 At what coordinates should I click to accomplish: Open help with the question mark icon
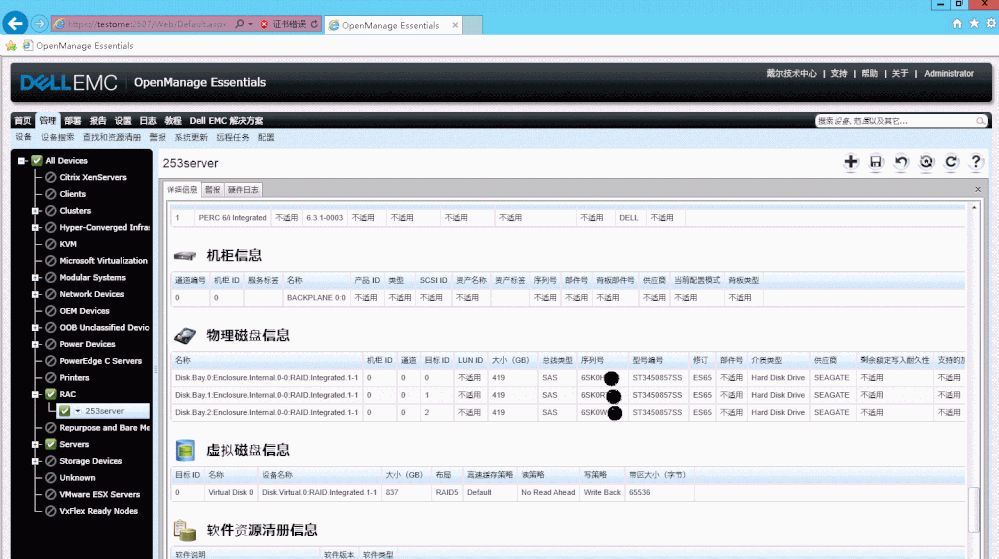pos(976,162)
